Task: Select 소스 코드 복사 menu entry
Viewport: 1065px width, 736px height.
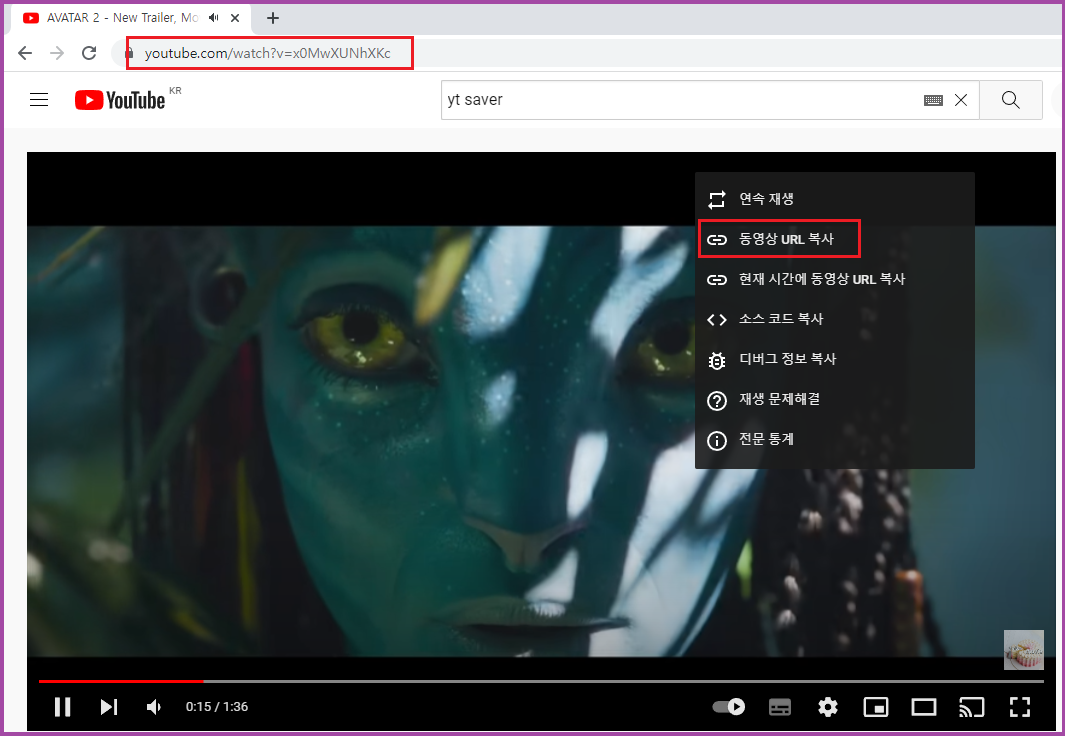Action: tap(835, 319)
